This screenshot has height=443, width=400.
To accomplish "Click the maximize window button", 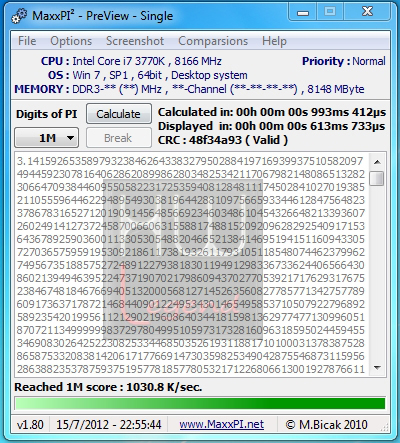I will point(330,12).
